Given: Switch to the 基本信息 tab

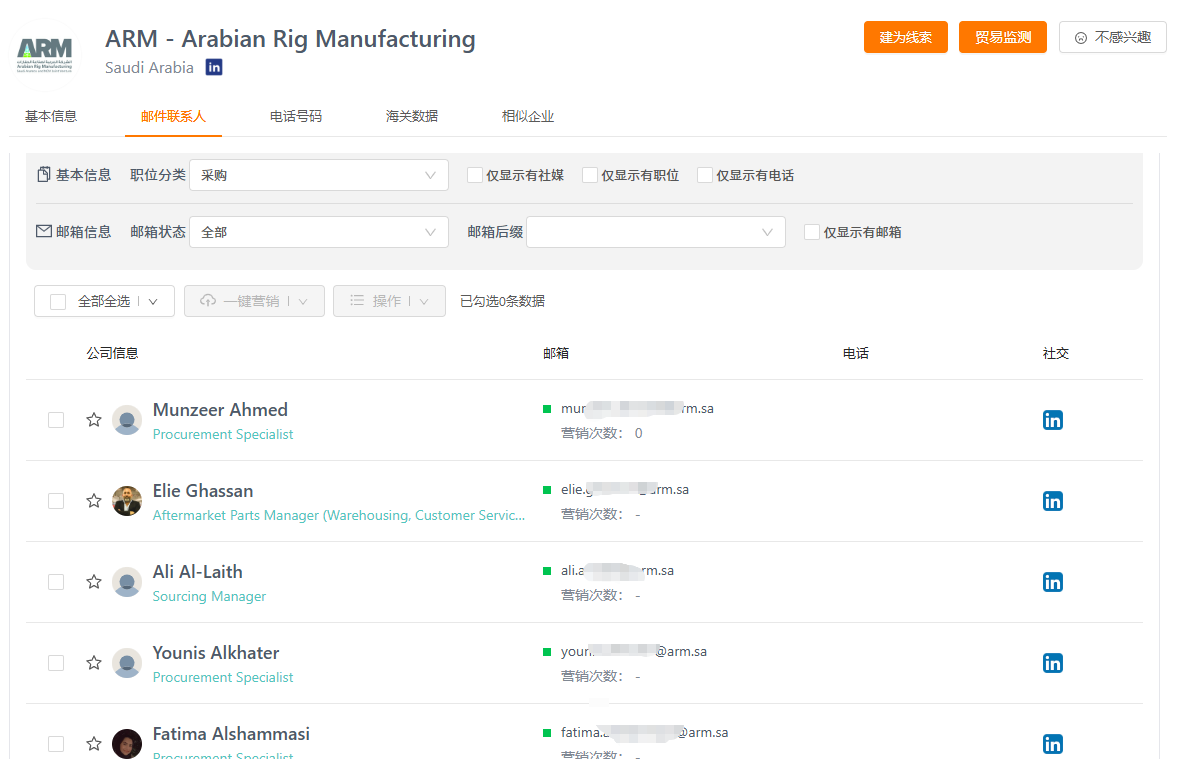Looking at the screenshot, I should tap(51, 116).
